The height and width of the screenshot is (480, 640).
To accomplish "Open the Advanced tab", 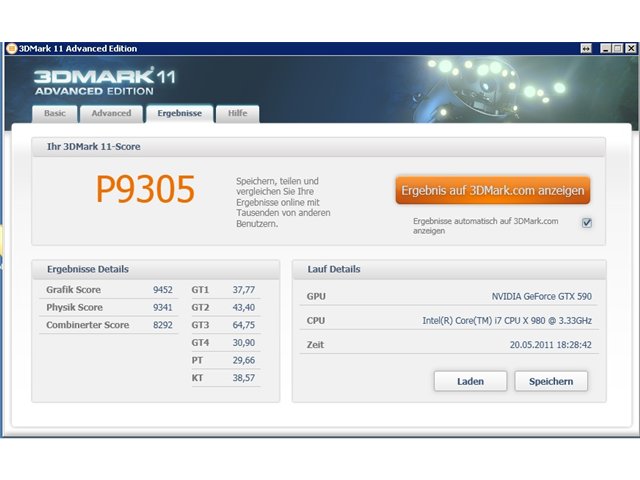I will coord(111,113).
